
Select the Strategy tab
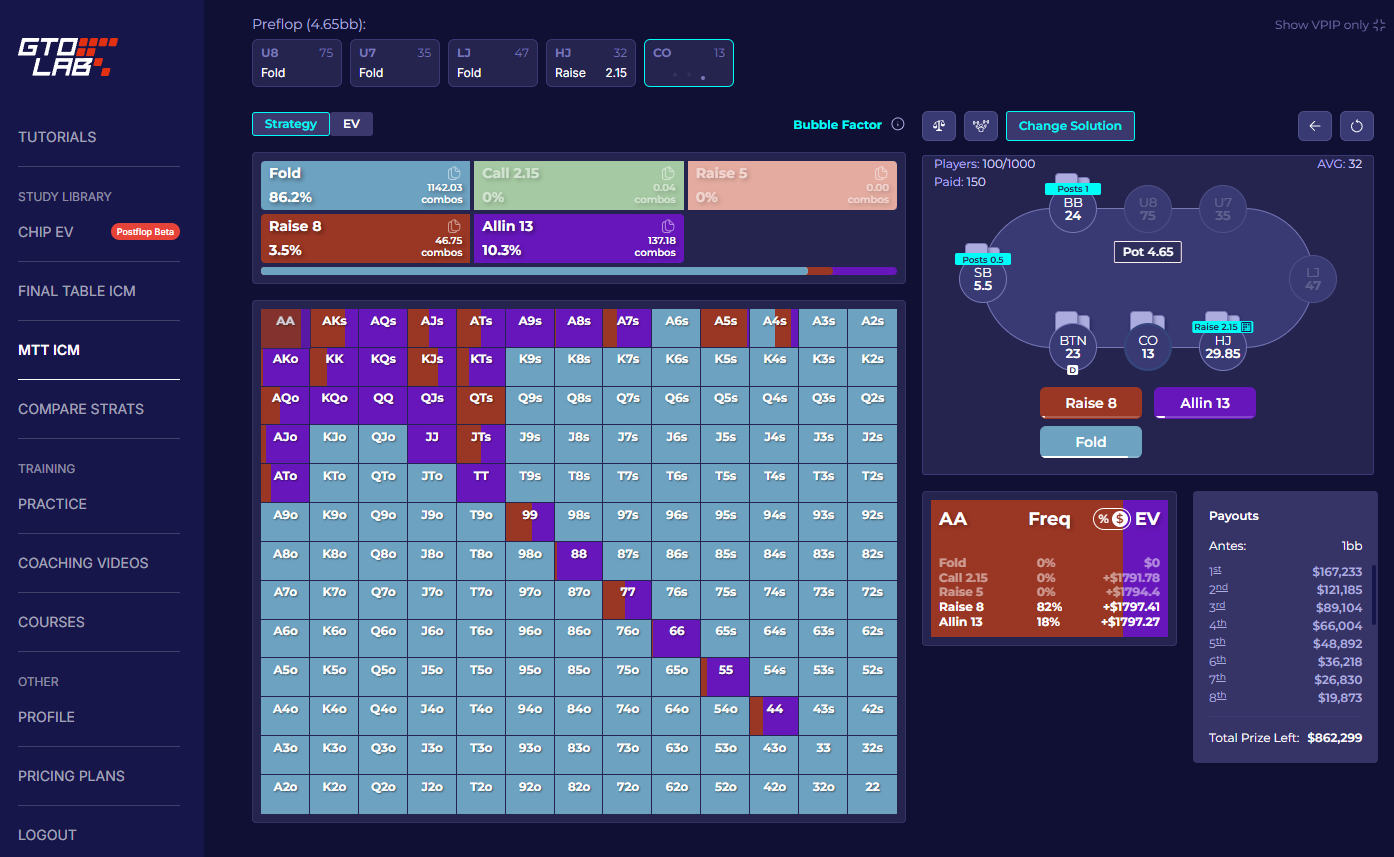click(x=291, y=124)
